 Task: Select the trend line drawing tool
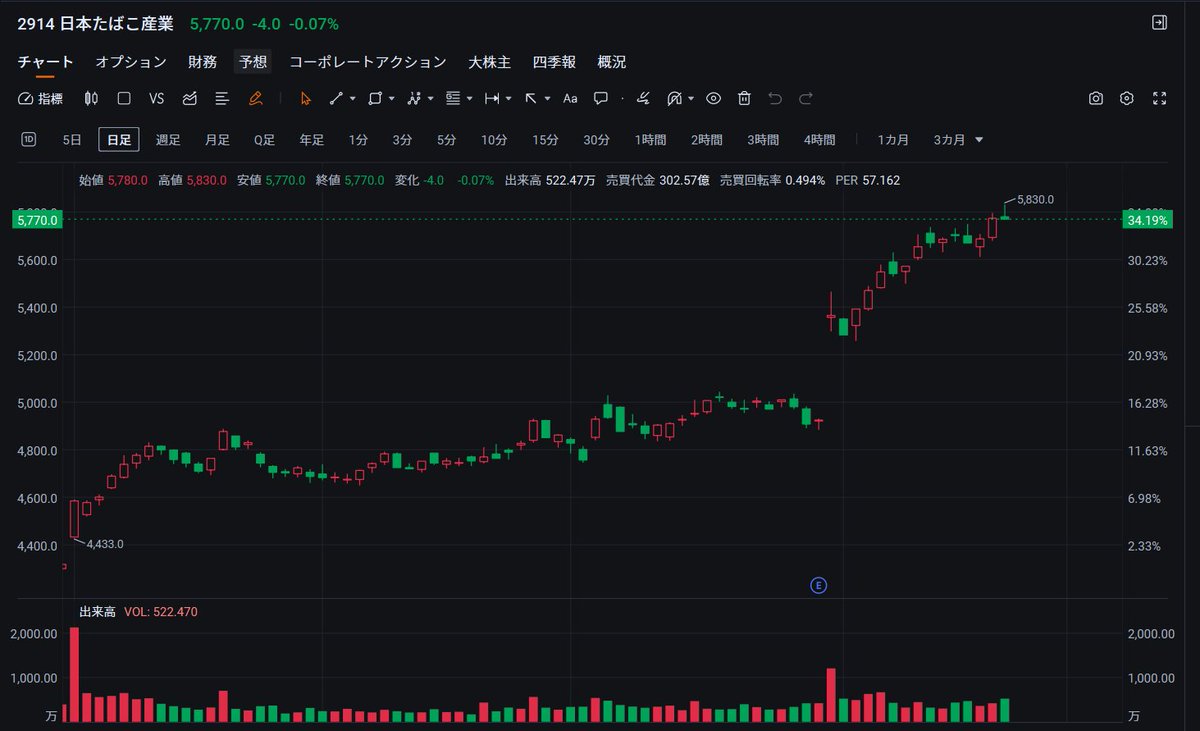pos(337,98)
